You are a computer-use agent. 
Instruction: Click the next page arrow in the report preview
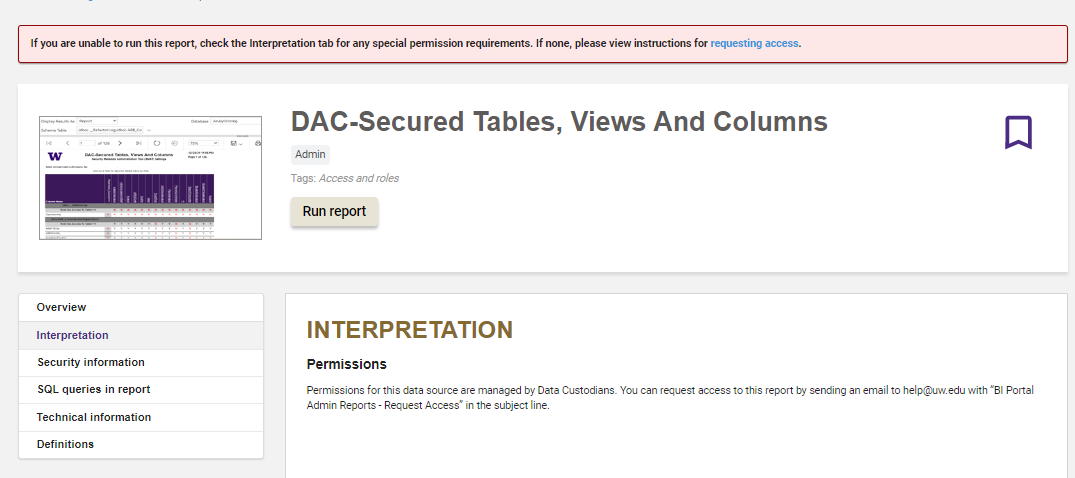click(x=120, y=143)
